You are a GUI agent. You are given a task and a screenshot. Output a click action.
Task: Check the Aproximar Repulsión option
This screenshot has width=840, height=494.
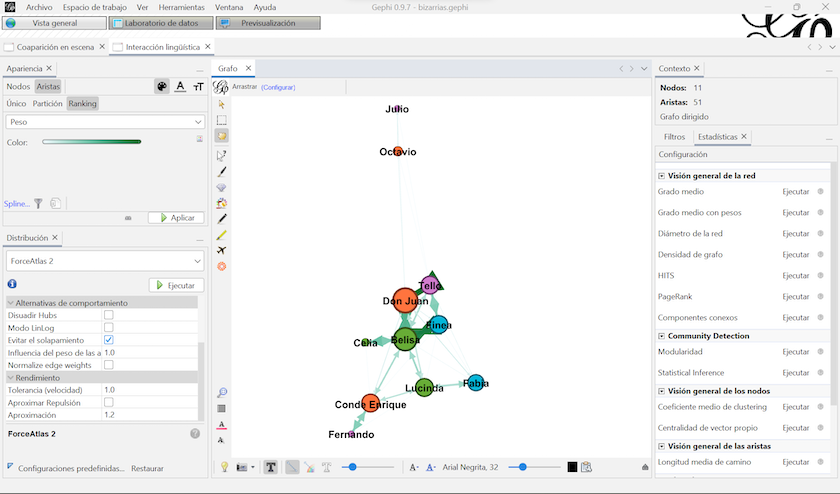point(109,402)
